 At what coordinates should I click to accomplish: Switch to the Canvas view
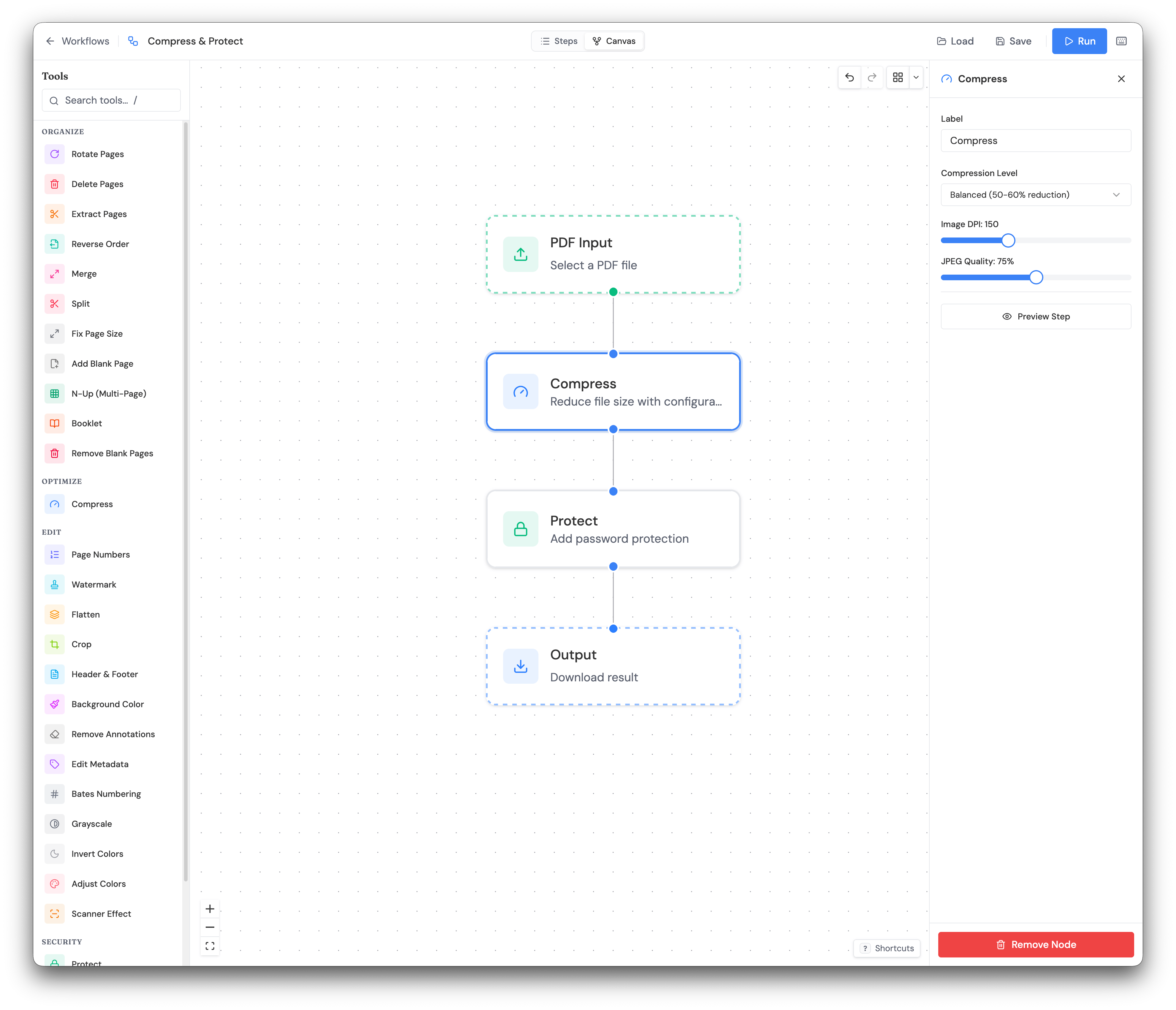point(614,41)
